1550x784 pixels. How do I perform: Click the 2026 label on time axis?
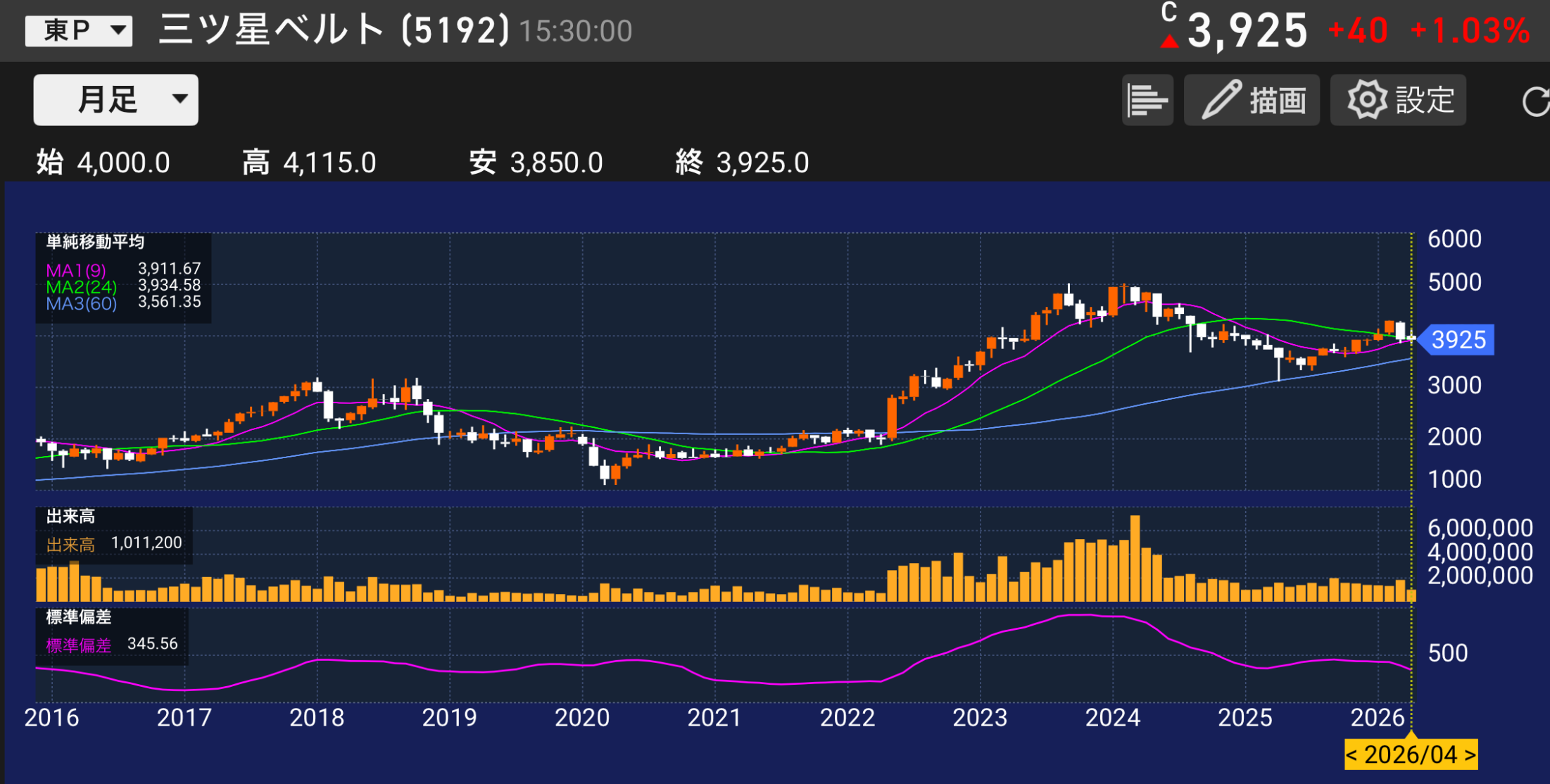1378,718
